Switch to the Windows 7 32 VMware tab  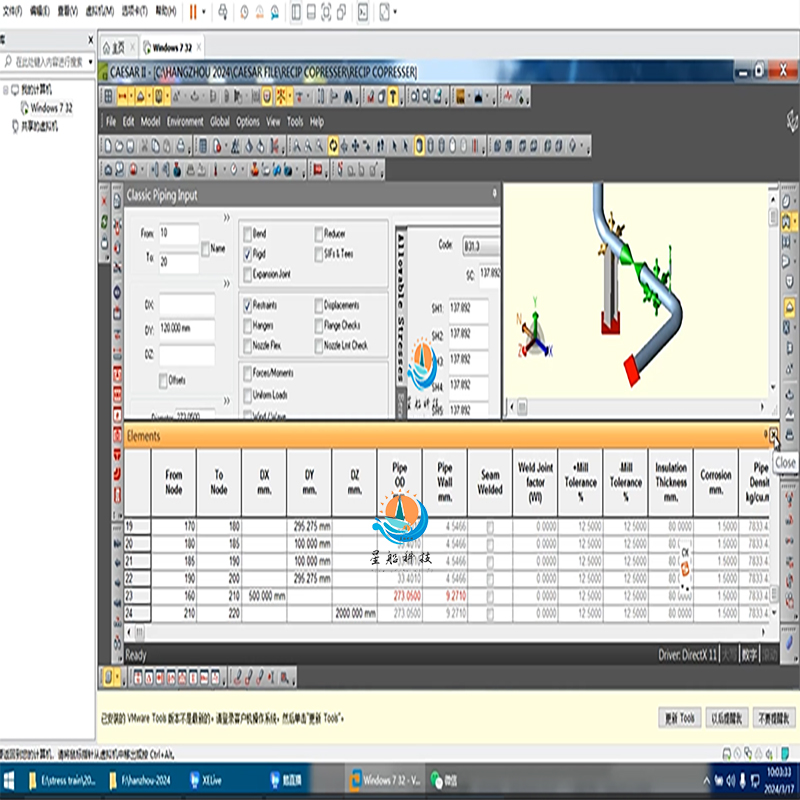point(172,48)
